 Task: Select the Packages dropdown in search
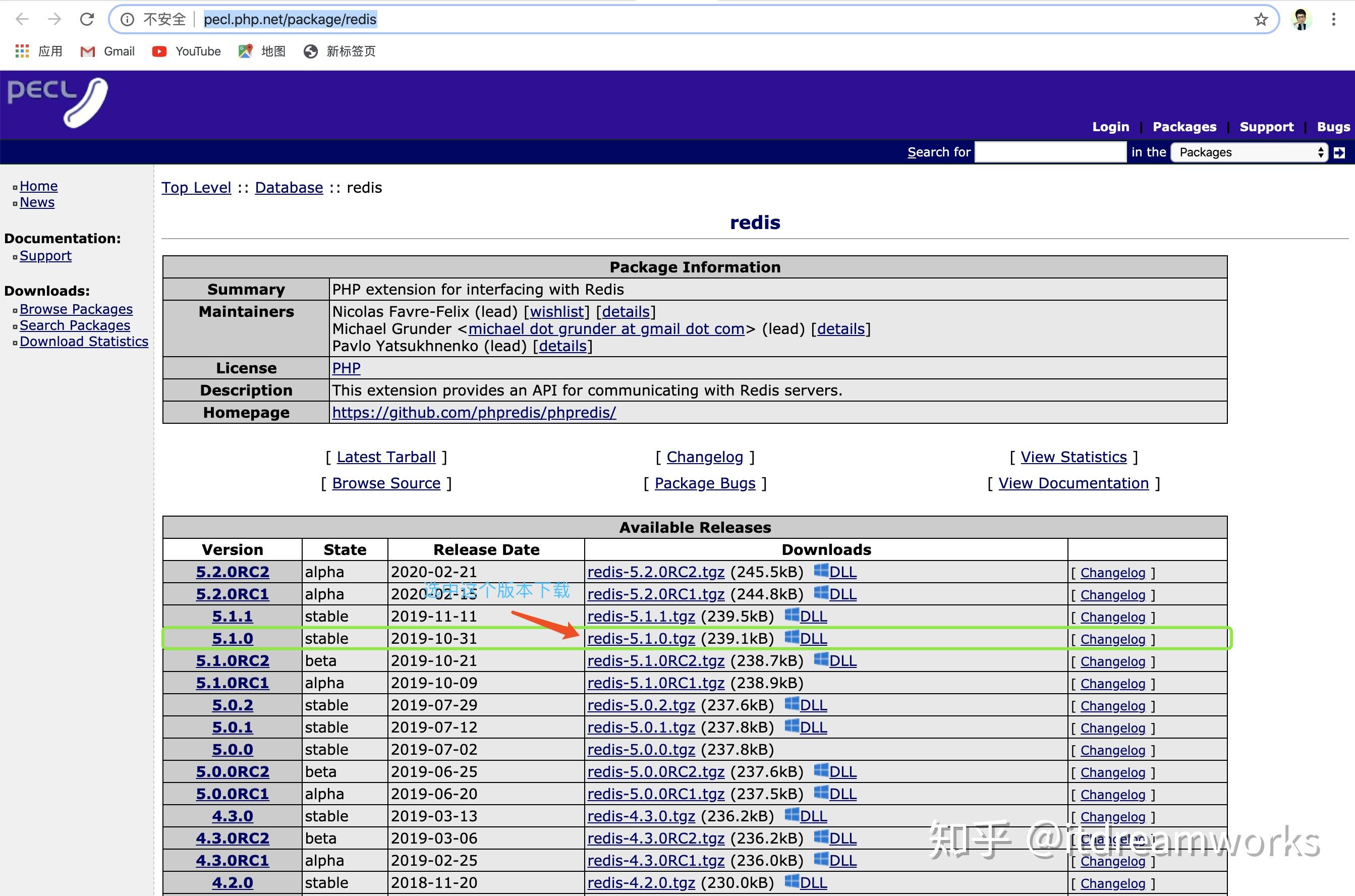(1250, 152)
